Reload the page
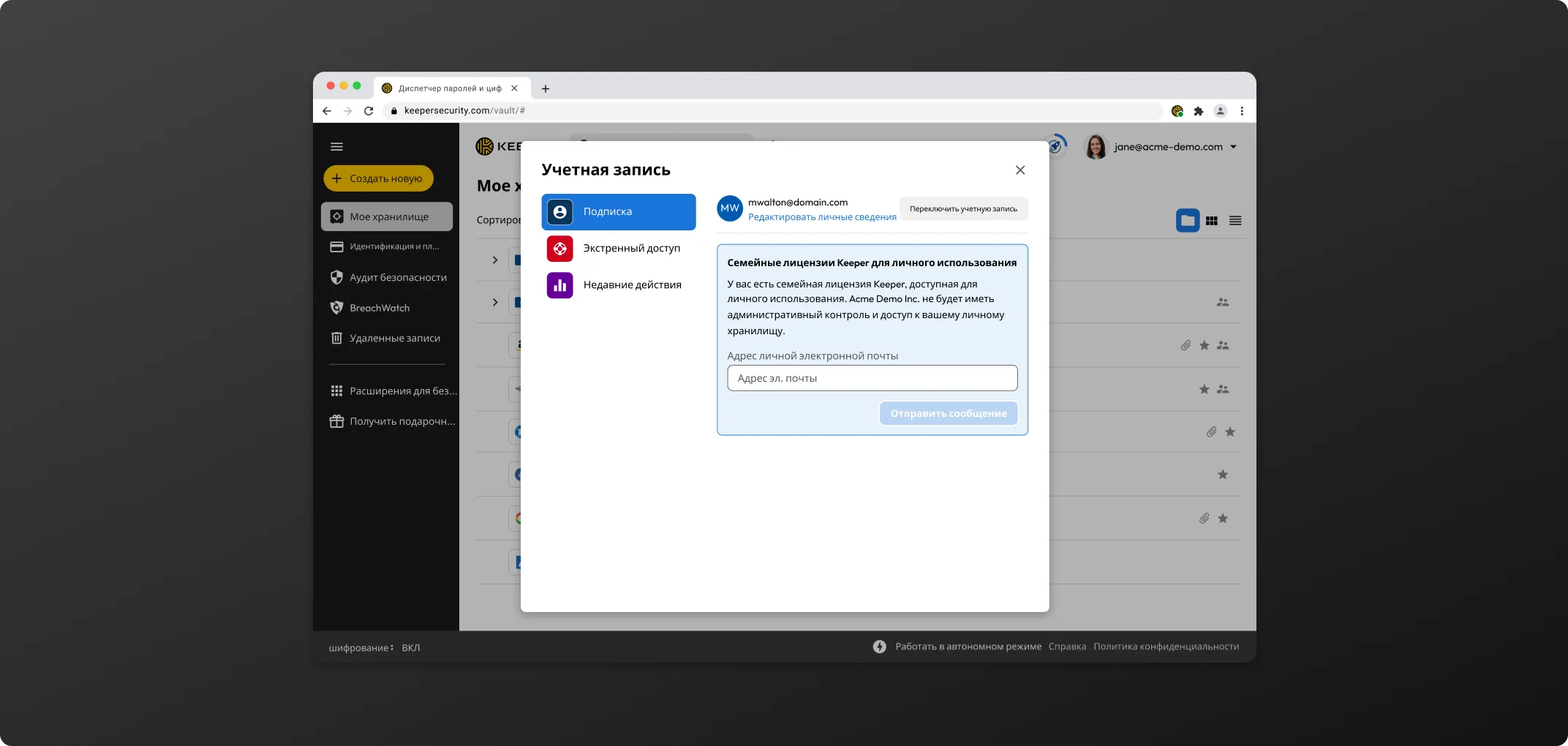The height and width of the screenshot is (746, 1568). coord(369,111)
